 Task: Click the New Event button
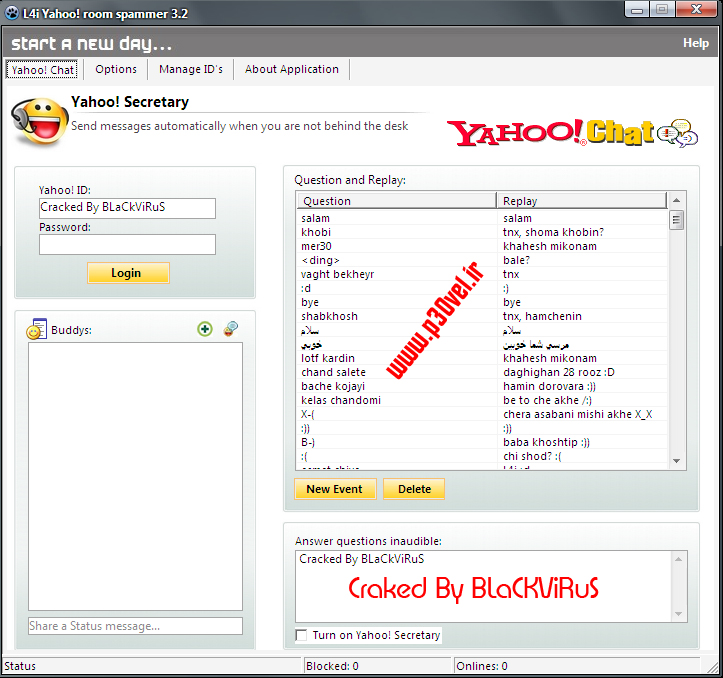[x=335, y=489]
